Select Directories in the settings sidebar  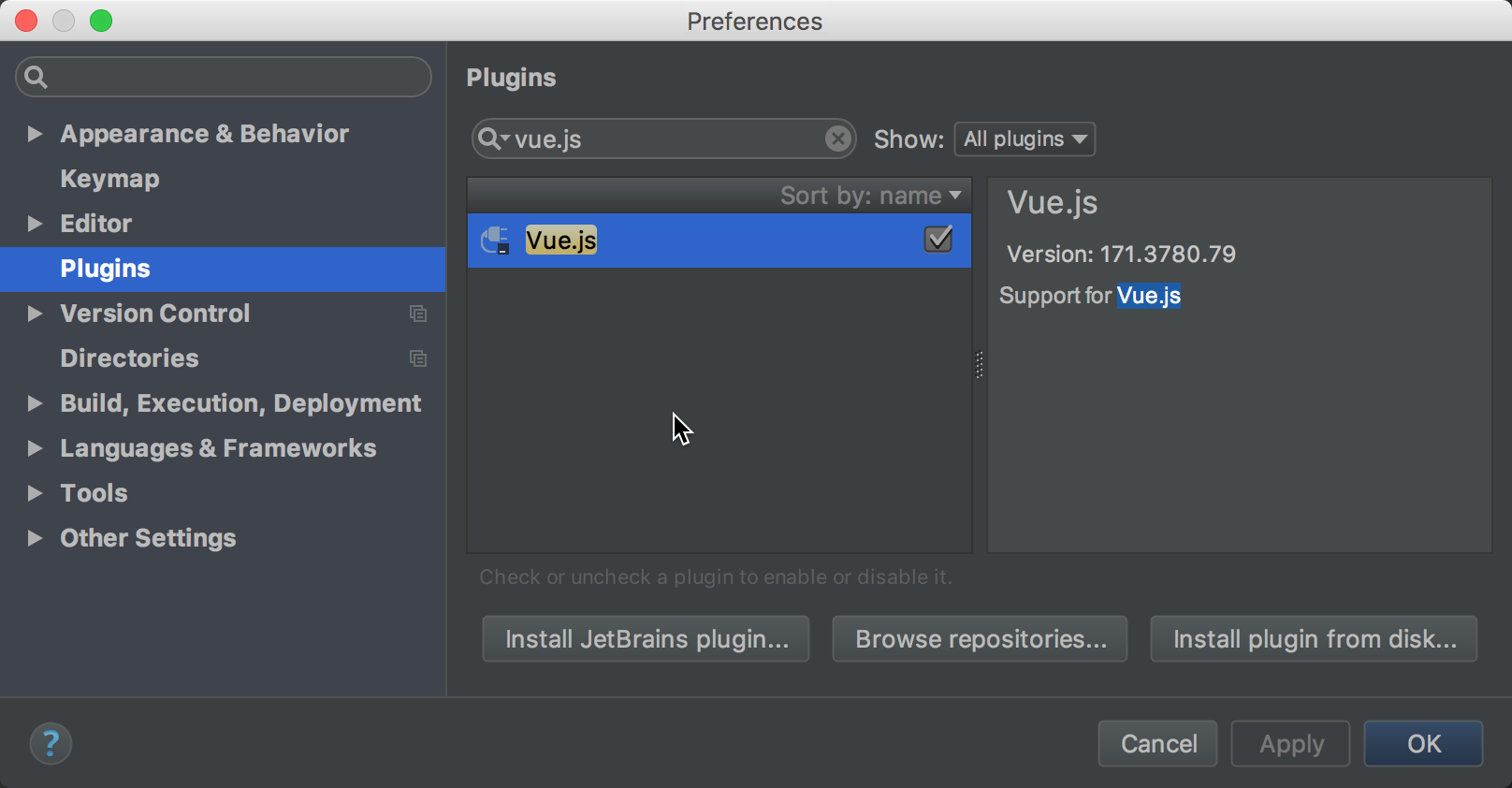tap(129, 358)
